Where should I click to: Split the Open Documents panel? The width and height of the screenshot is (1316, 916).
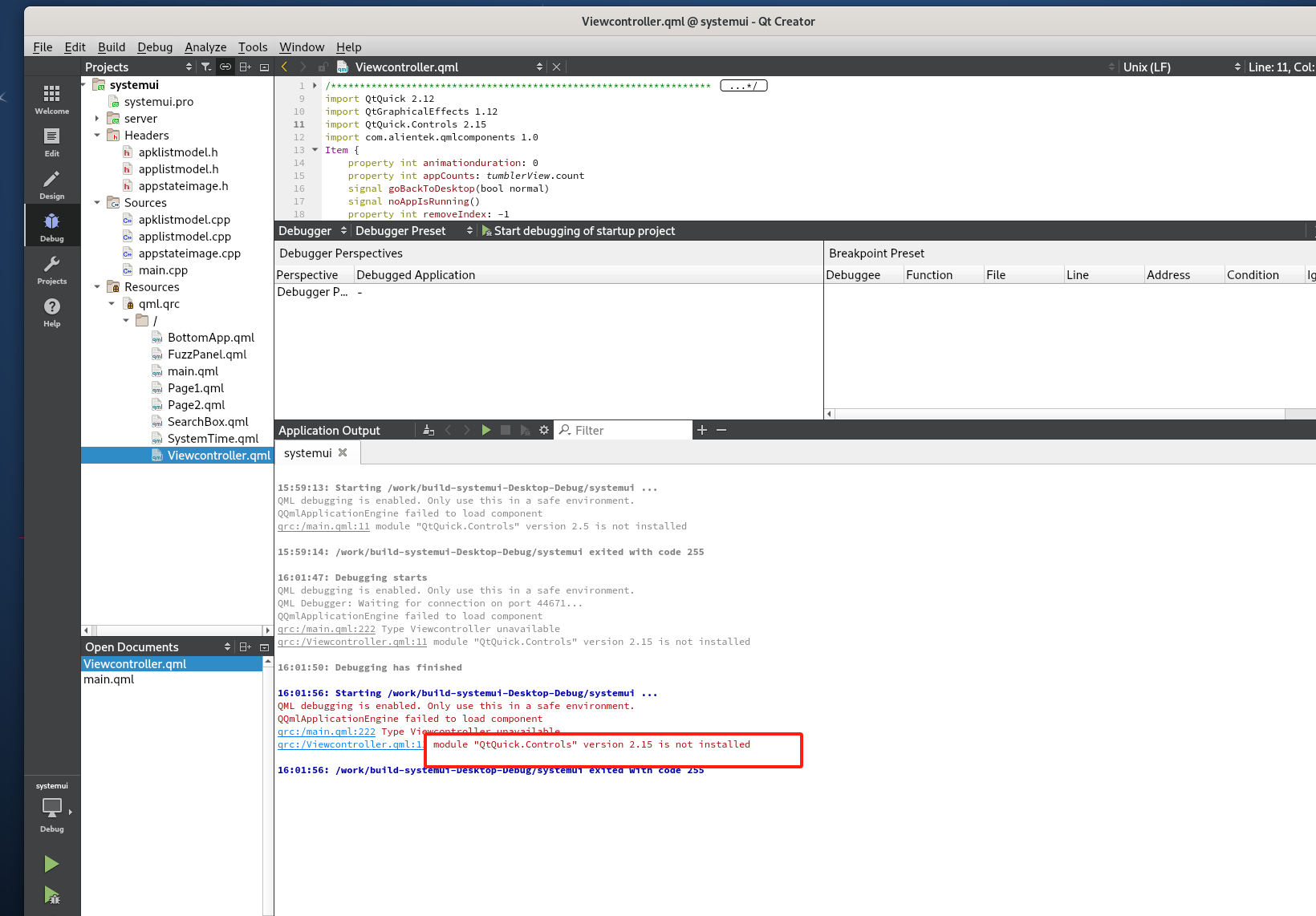click(x=246, y=646)
